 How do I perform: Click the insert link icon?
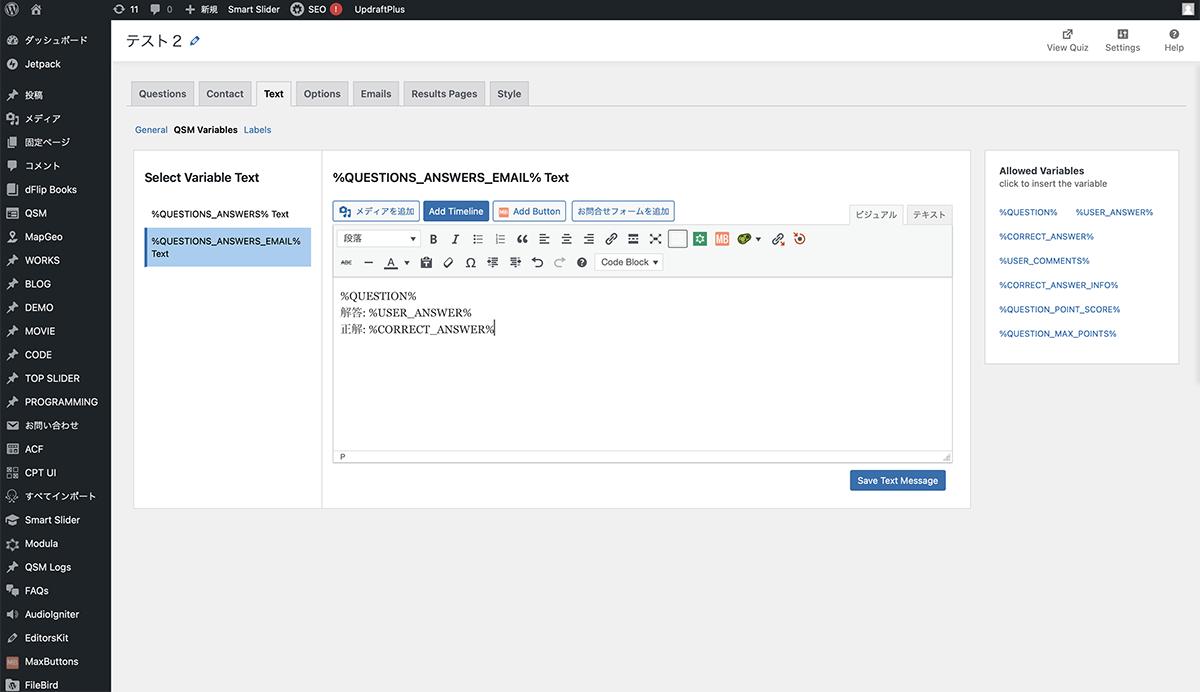(x=611, y=239)
